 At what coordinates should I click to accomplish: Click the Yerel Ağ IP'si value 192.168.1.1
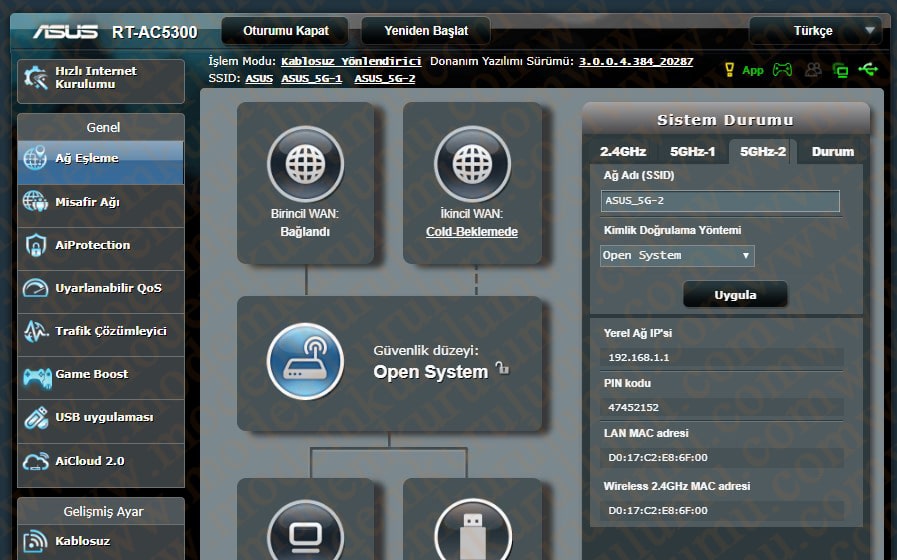pyautogui.click(x=638, y=358)
